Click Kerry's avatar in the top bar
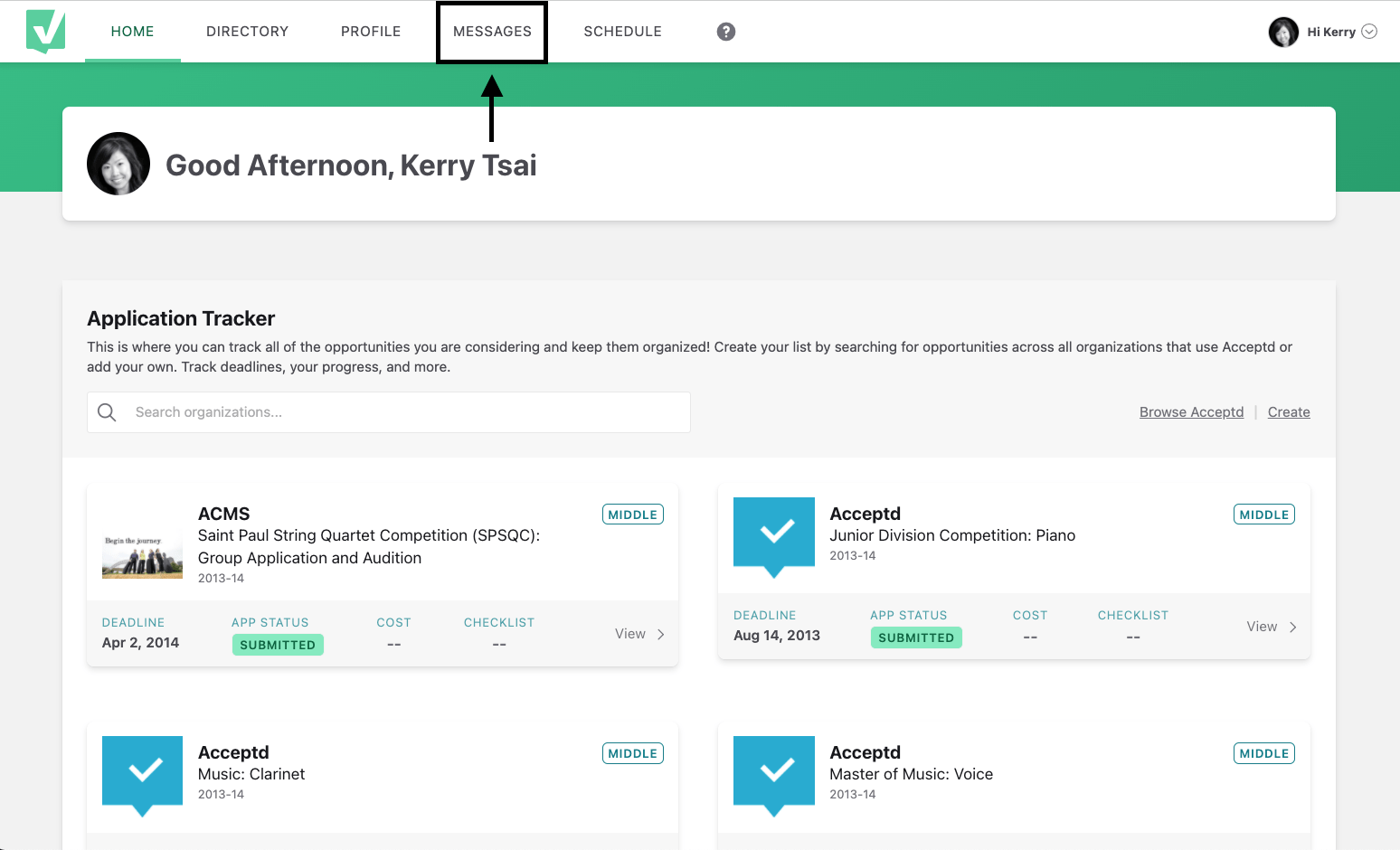This screenshot has width=1400, height=850. point(1283,32)
